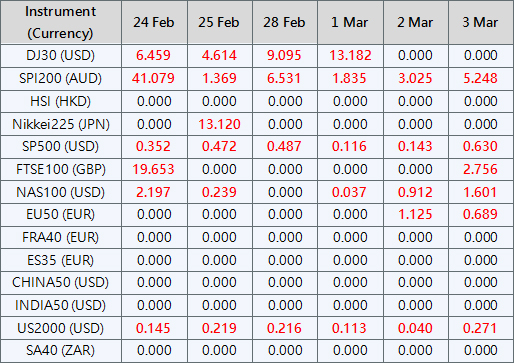The height and width of the screenshot is (363, 514).
Task: Click DJ30 1 Mar value 13.182
Action: 350,55
